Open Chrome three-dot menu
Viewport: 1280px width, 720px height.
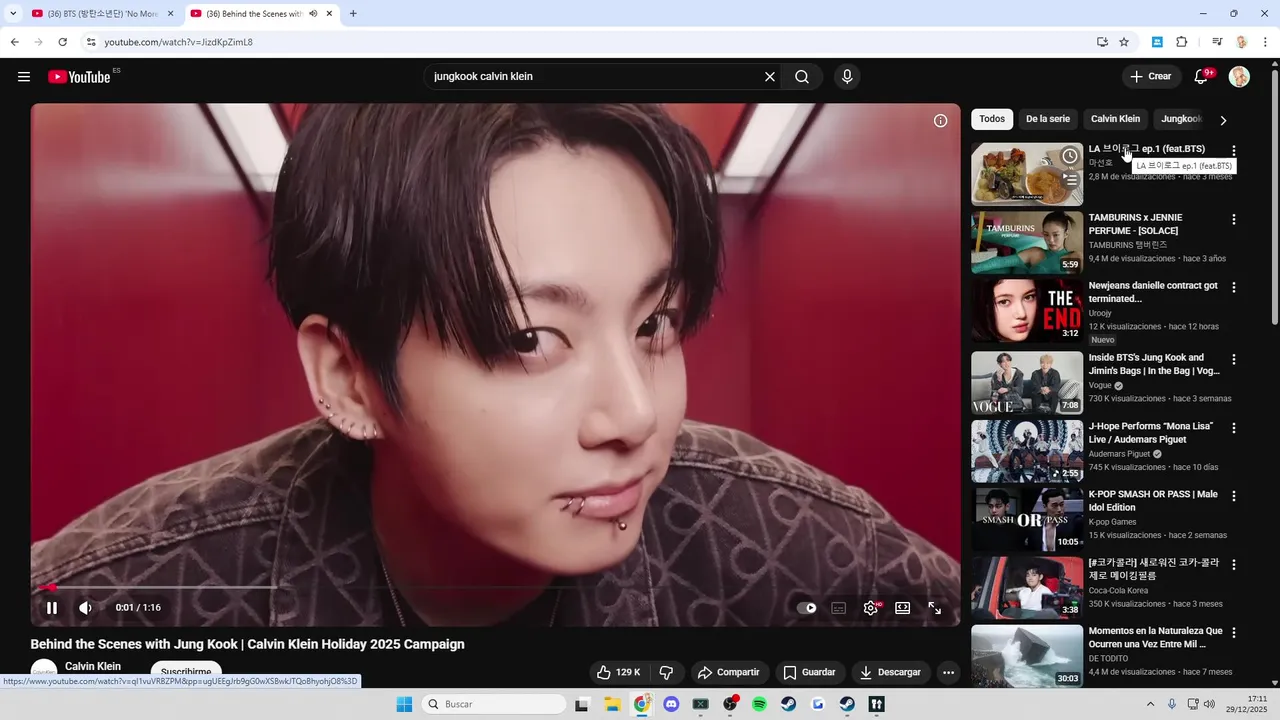1266,42
